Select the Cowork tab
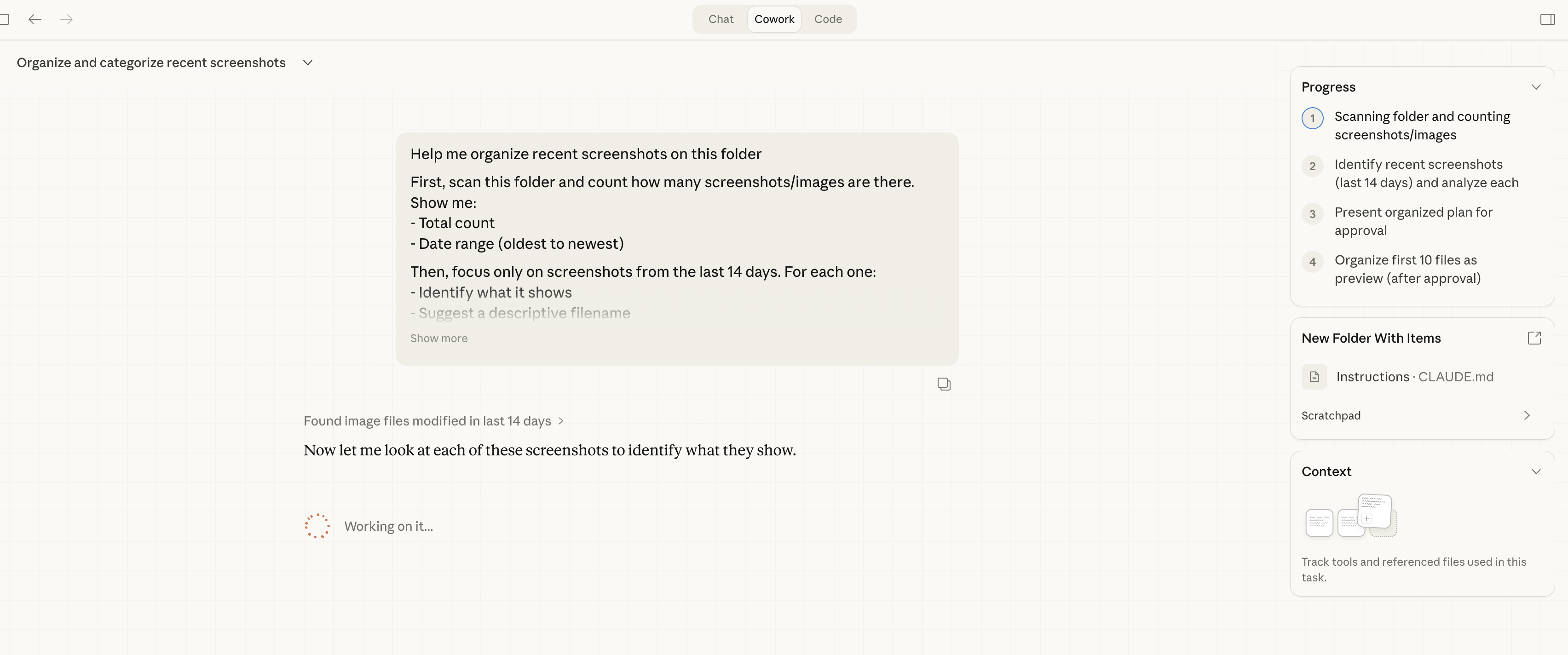This screenshot has width=1568, height=655. click(774, 19)
